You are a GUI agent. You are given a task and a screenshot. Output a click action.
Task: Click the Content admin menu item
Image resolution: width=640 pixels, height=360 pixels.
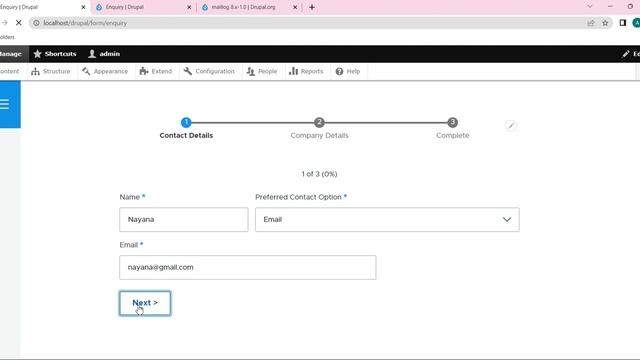[x=9, y=71]
